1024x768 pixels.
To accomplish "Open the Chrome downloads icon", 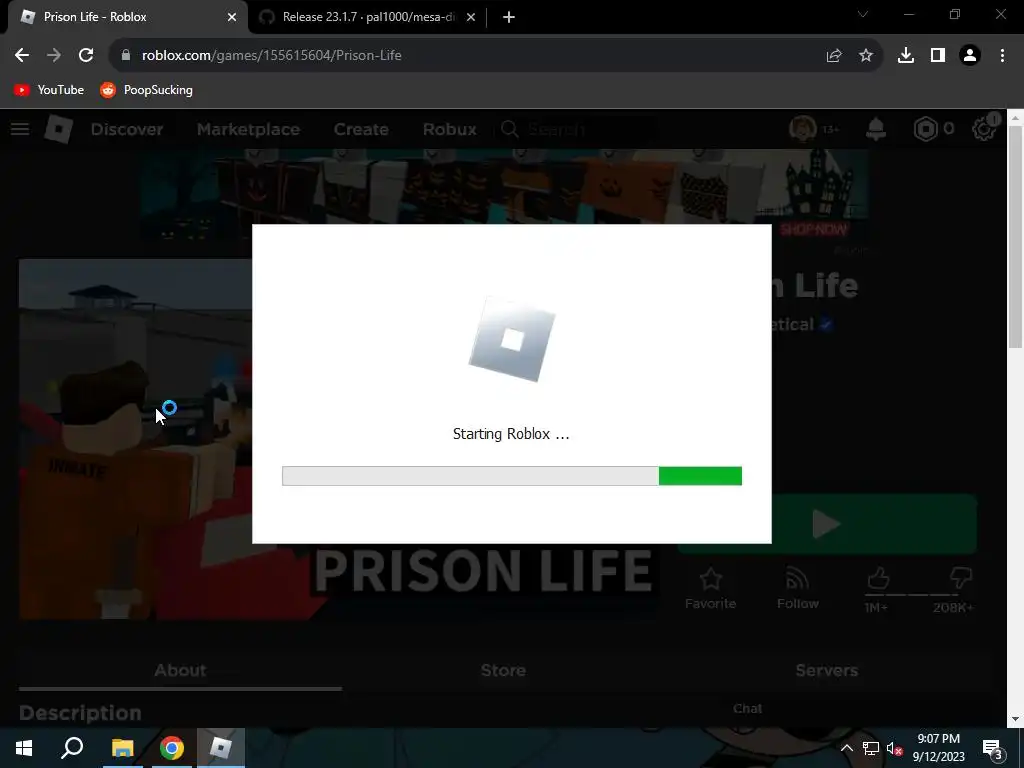I will [x=906, y=56].
